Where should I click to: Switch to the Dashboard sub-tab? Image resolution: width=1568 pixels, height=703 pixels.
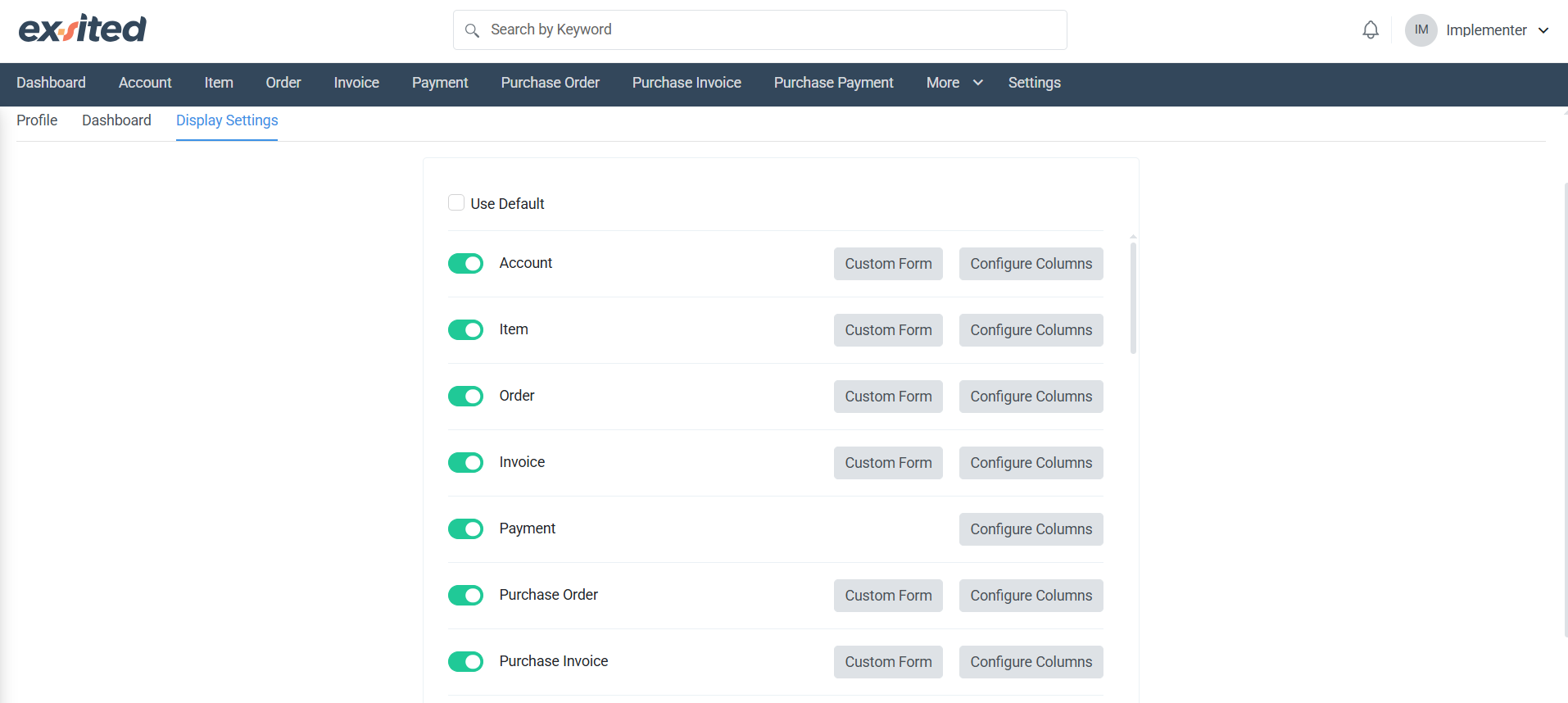click(116, 120)
